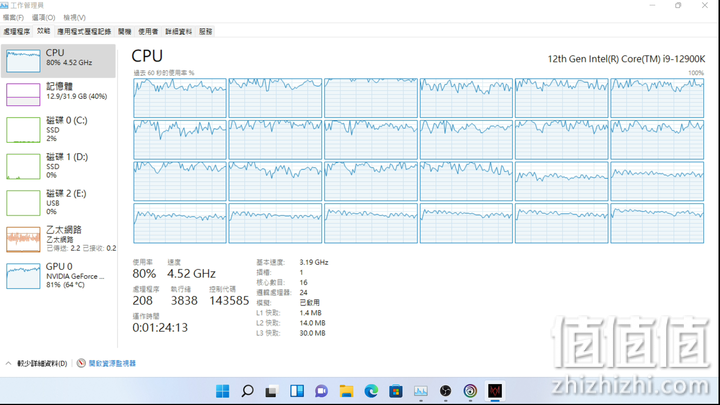Switch to OBS Studio on the taskbar
This screenshot has width=720, height=405.
445,391
